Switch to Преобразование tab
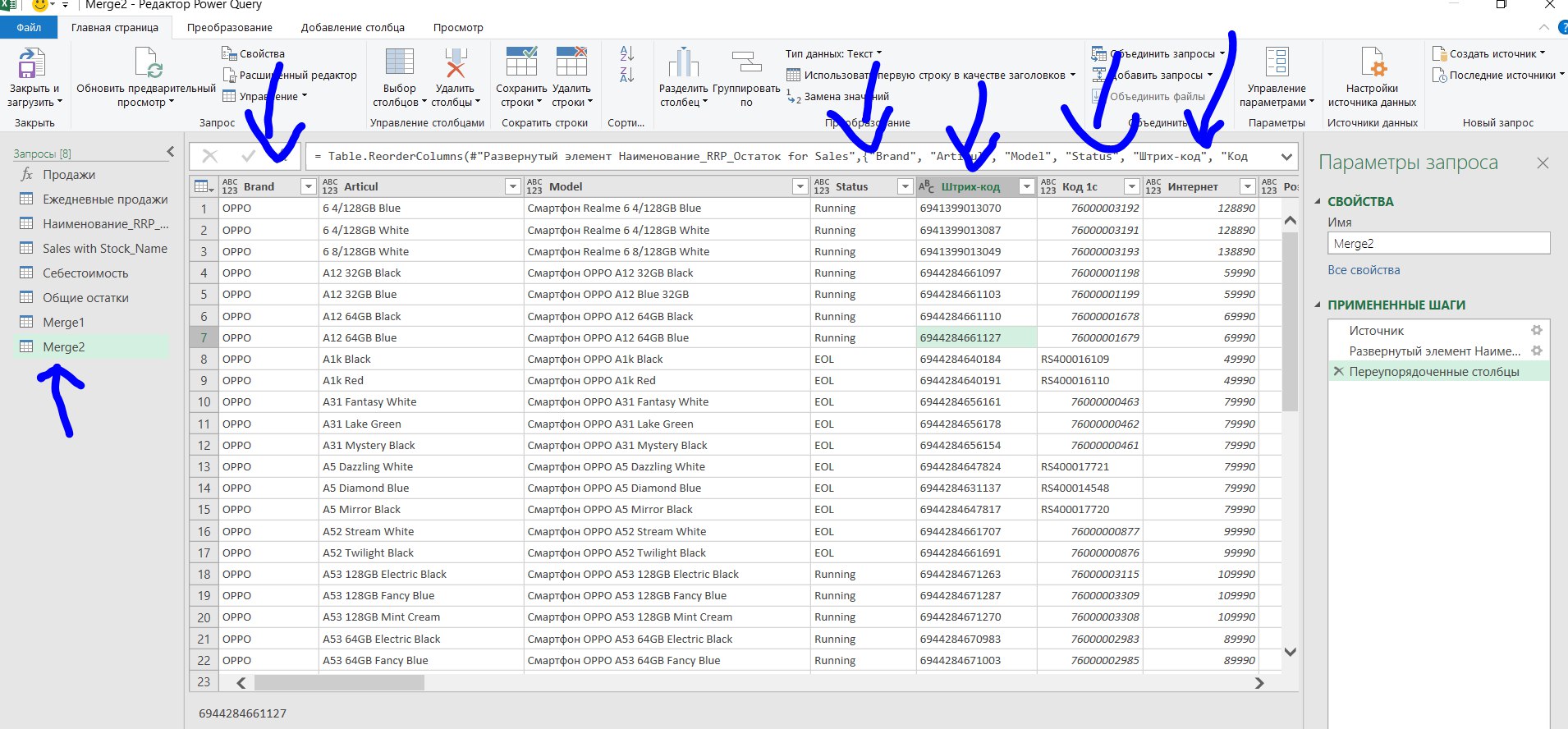 point(230,27)
